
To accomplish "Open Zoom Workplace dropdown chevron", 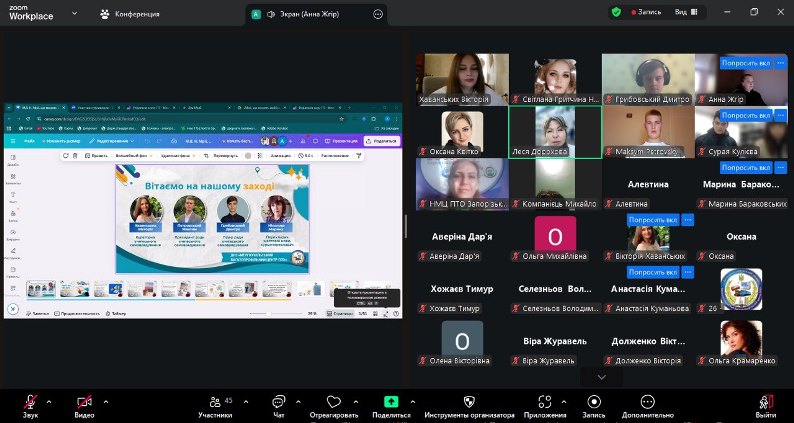I will pos(75,14).
